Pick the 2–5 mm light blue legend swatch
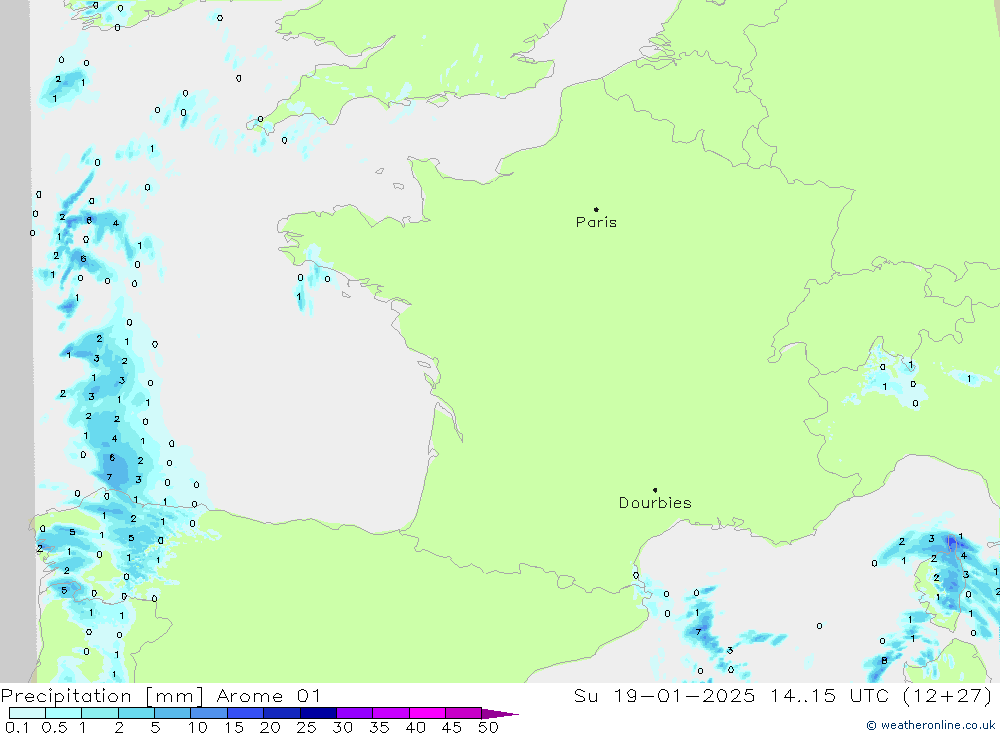This screenshot has width=1000, height=733. tap(136, 713)
